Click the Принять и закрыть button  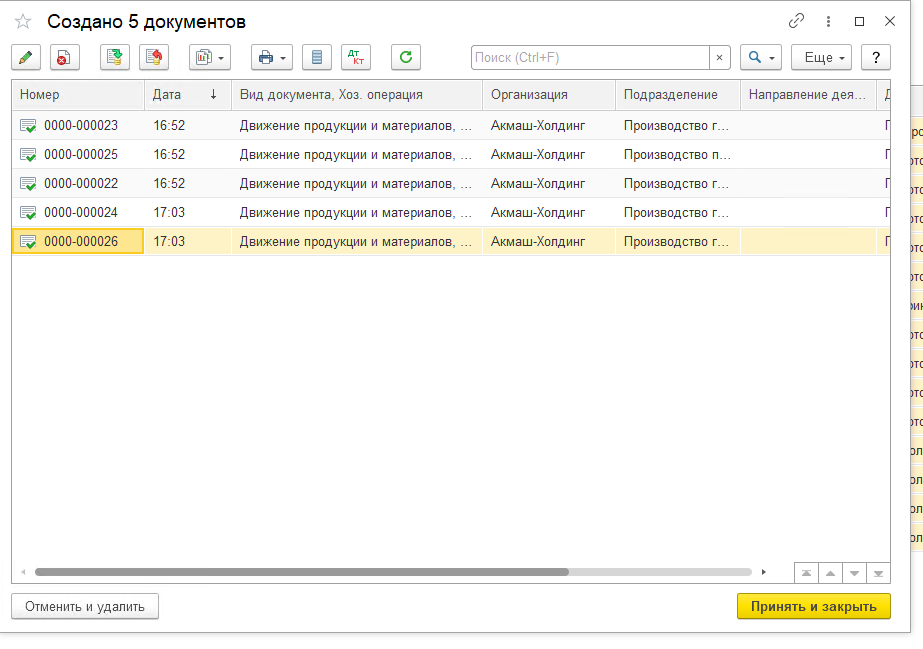coord(814,607)
